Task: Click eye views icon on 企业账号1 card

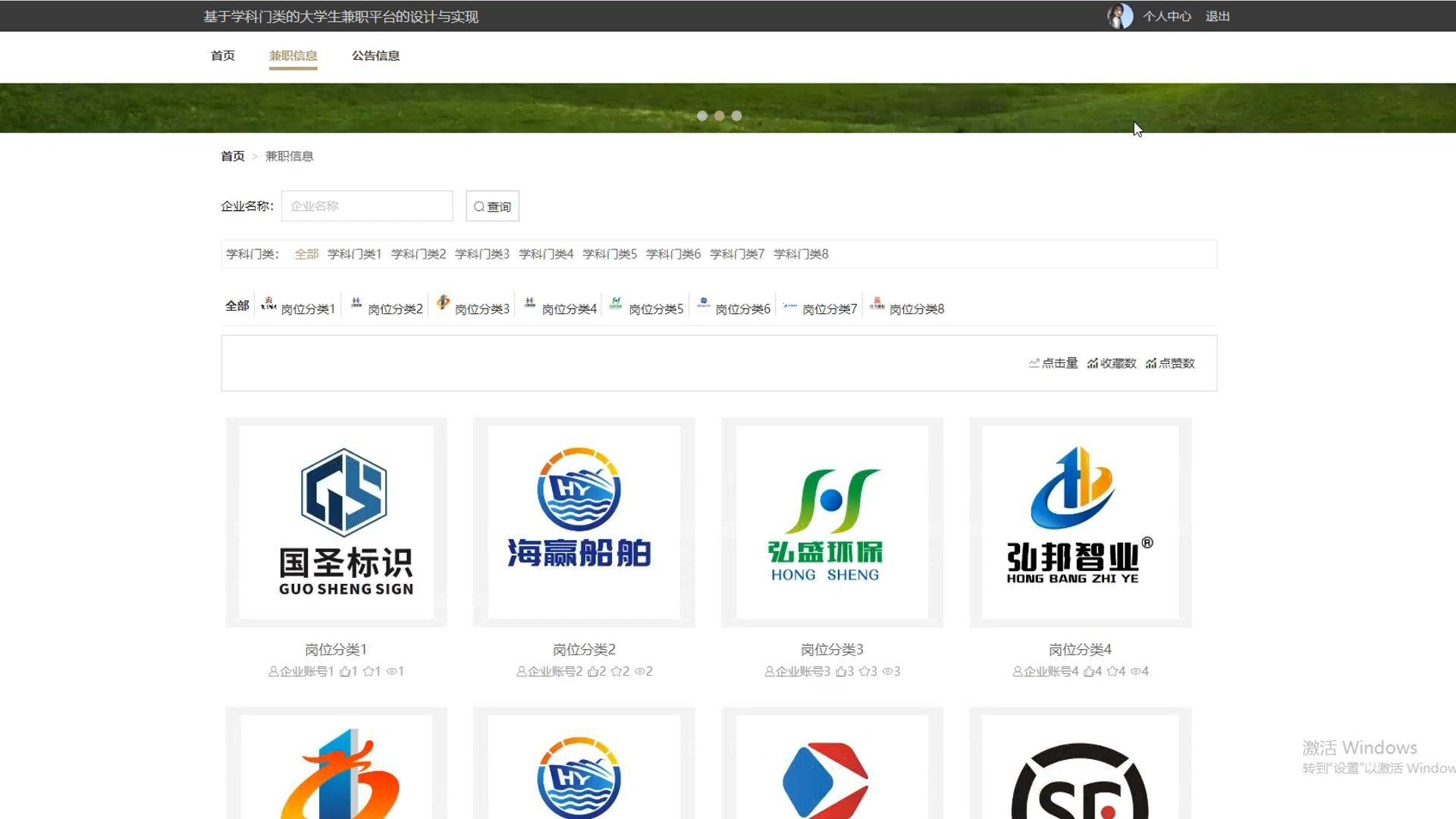Action: coord(391,671)
